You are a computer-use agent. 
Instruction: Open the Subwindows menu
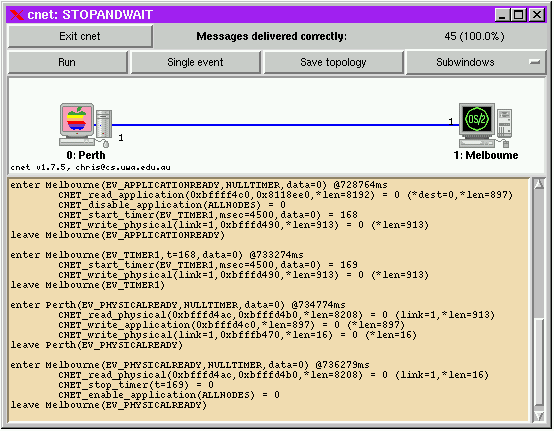[x=476, y=63]
